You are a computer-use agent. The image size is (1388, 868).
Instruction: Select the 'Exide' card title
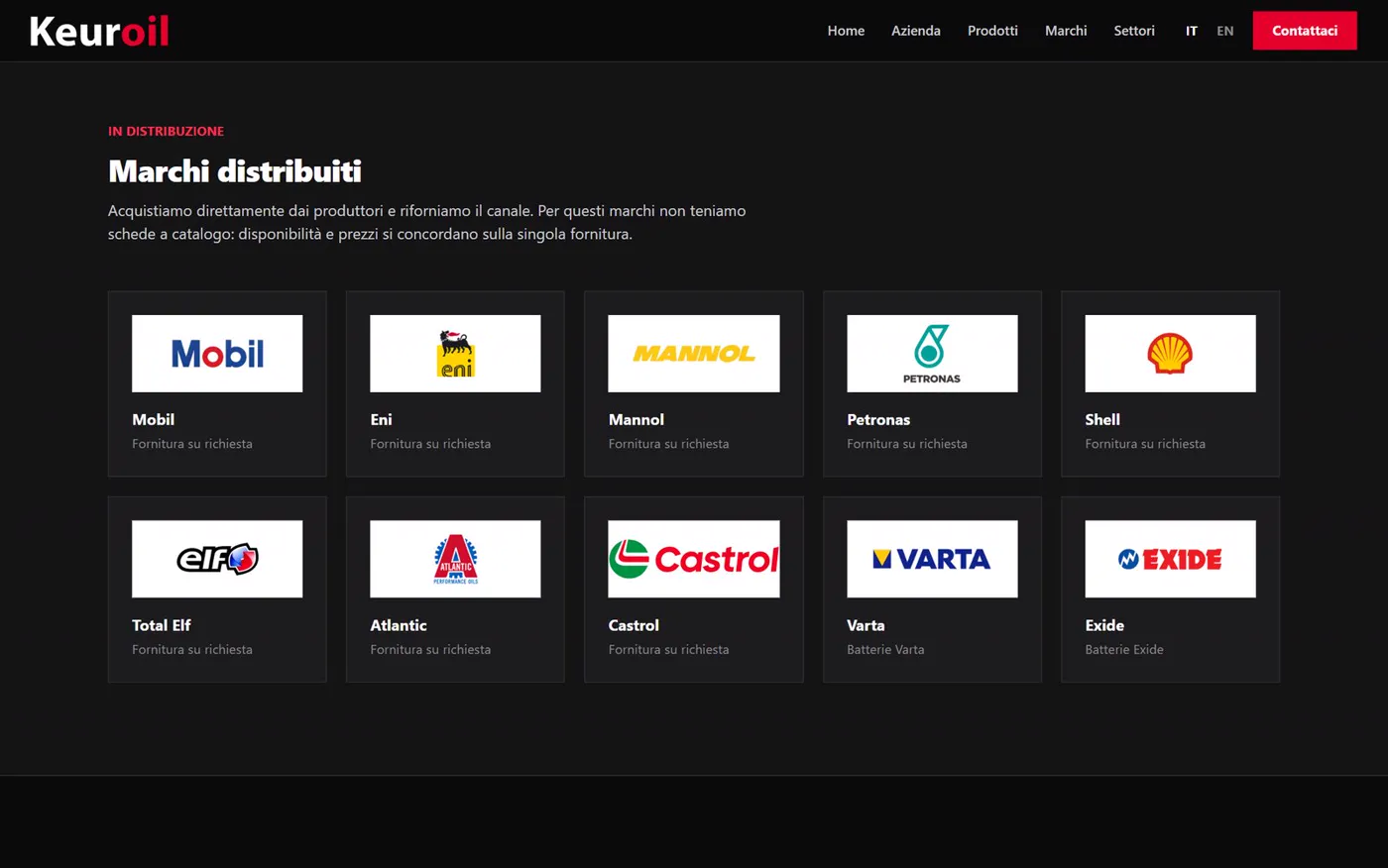(1104, 625)
